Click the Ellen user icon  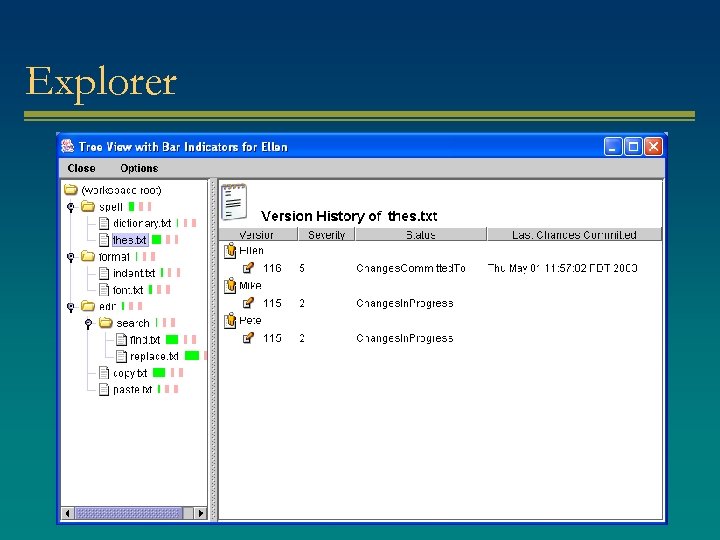230,251
